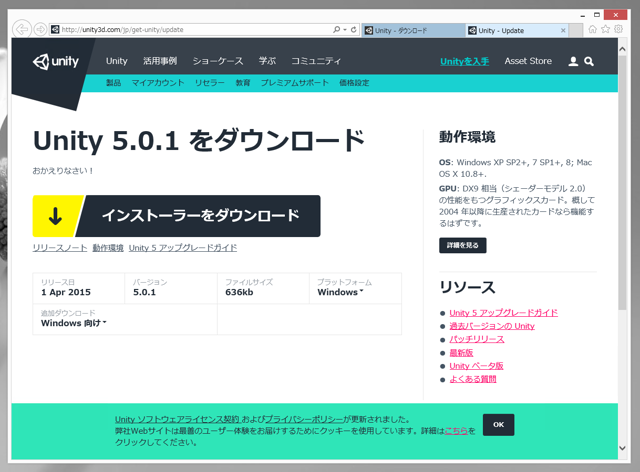Select マイアカウント in the sub-navigation

158,83
